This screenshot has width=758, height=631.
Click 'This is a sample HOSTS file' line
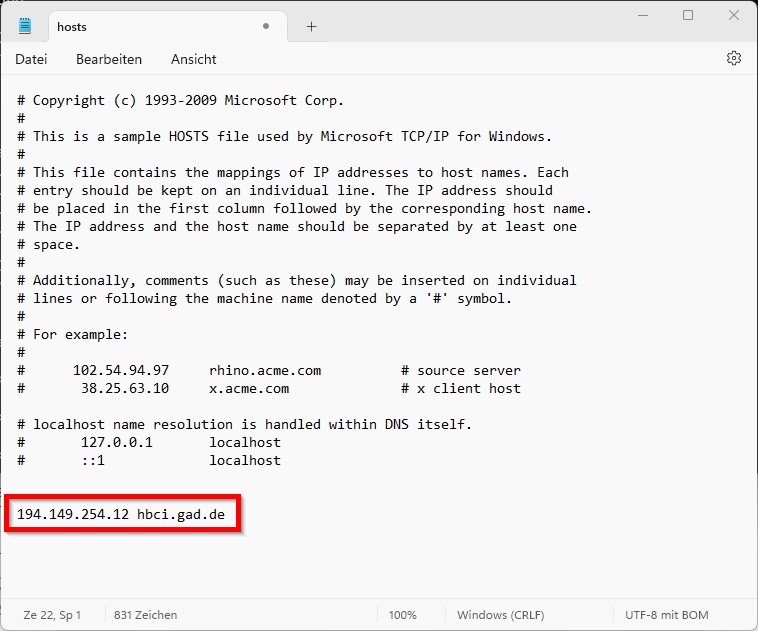point(284,136)
